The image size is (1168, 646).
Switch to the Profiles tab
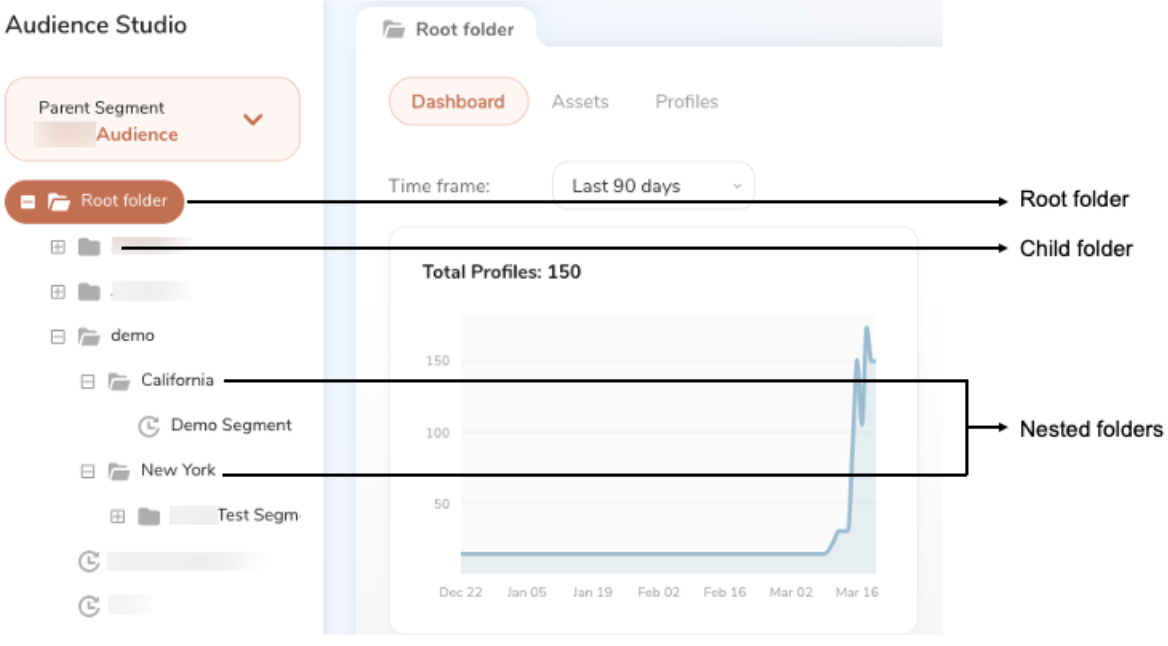[686, 102]
